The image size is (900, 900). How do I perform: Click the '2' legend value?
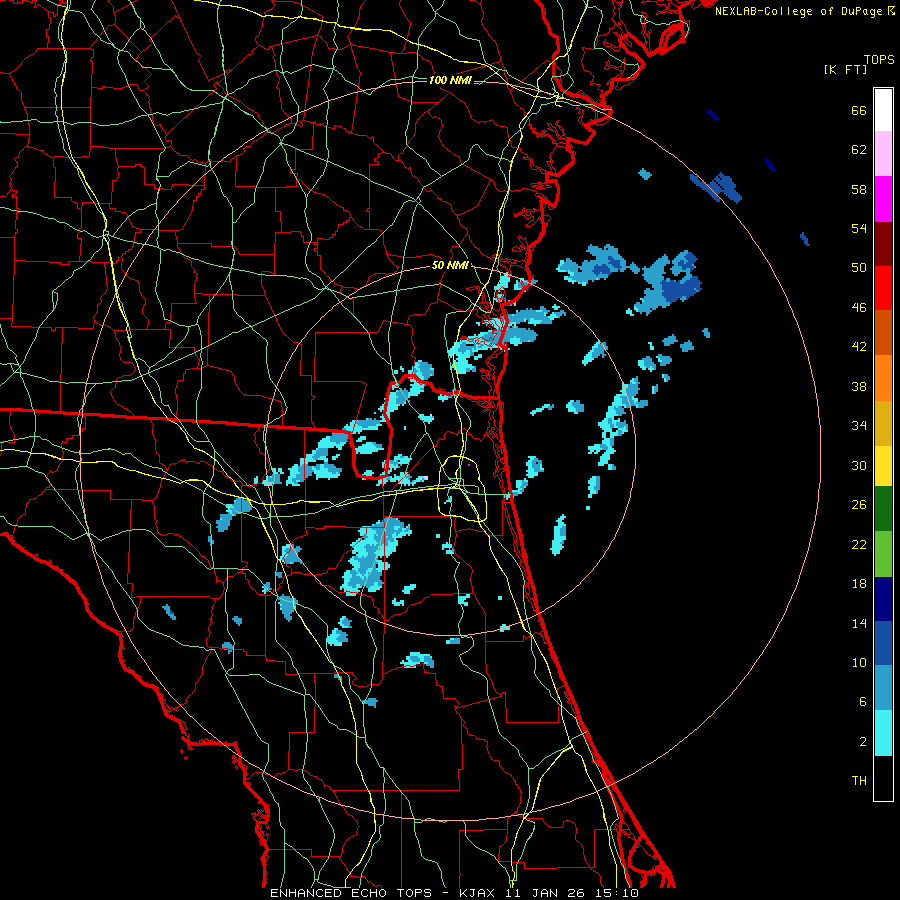(x=863, y=742)
